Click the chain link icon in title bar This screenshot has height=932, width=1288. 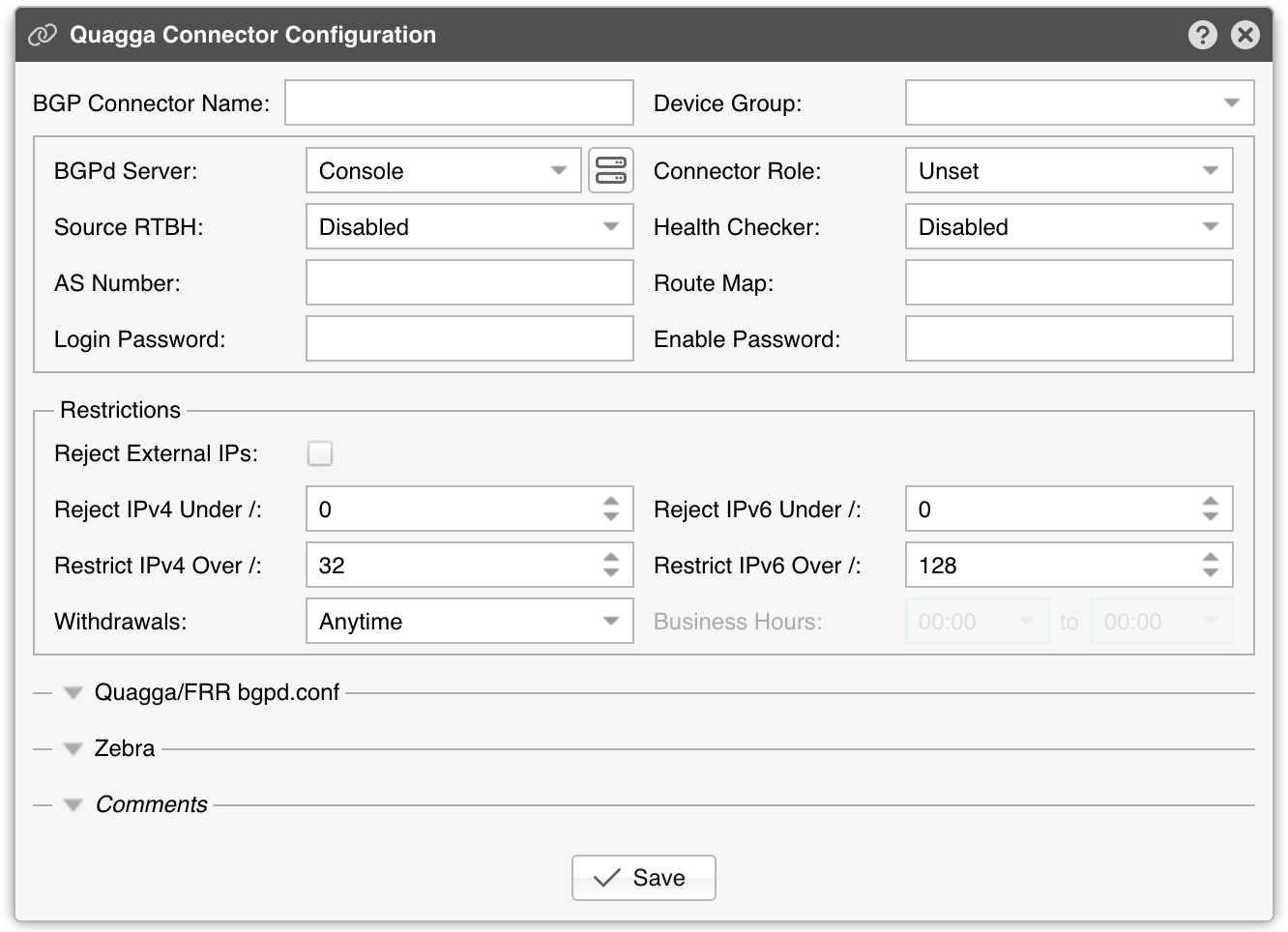tap(43, 35)
